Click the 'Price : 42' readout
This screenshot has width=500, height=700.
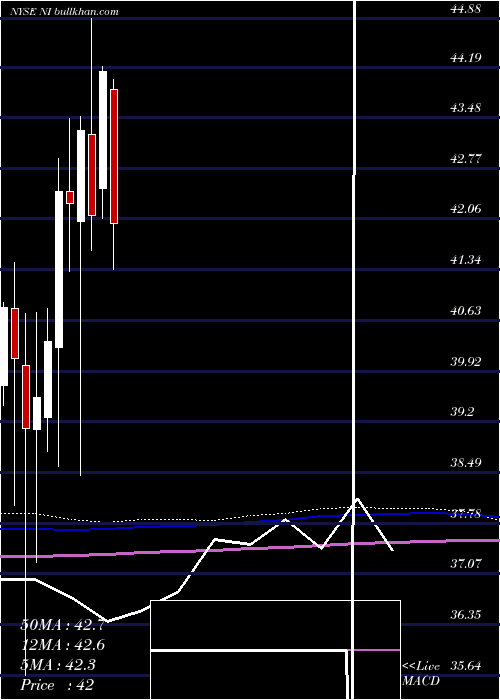click(x=57, y=685)
